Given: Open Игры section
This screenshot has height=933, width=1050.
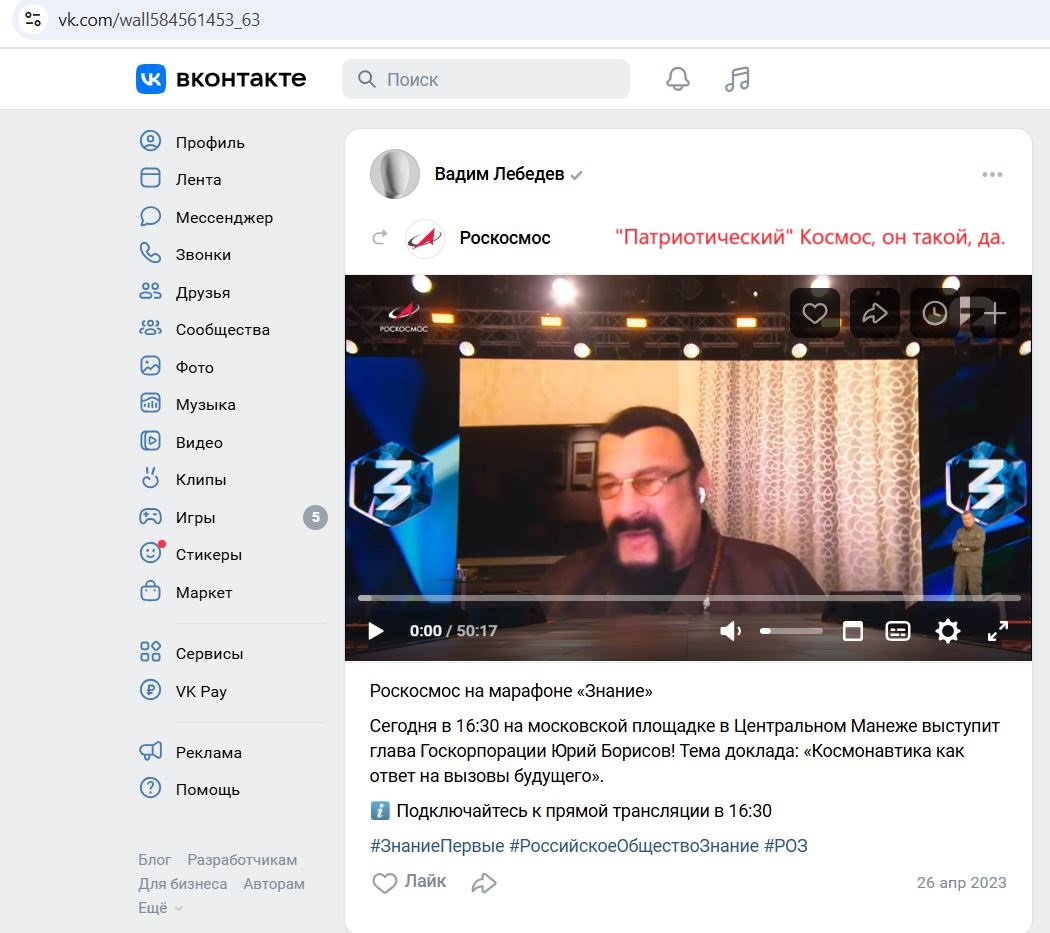Looking at the screenshot, I should click(x=196, y=517).
